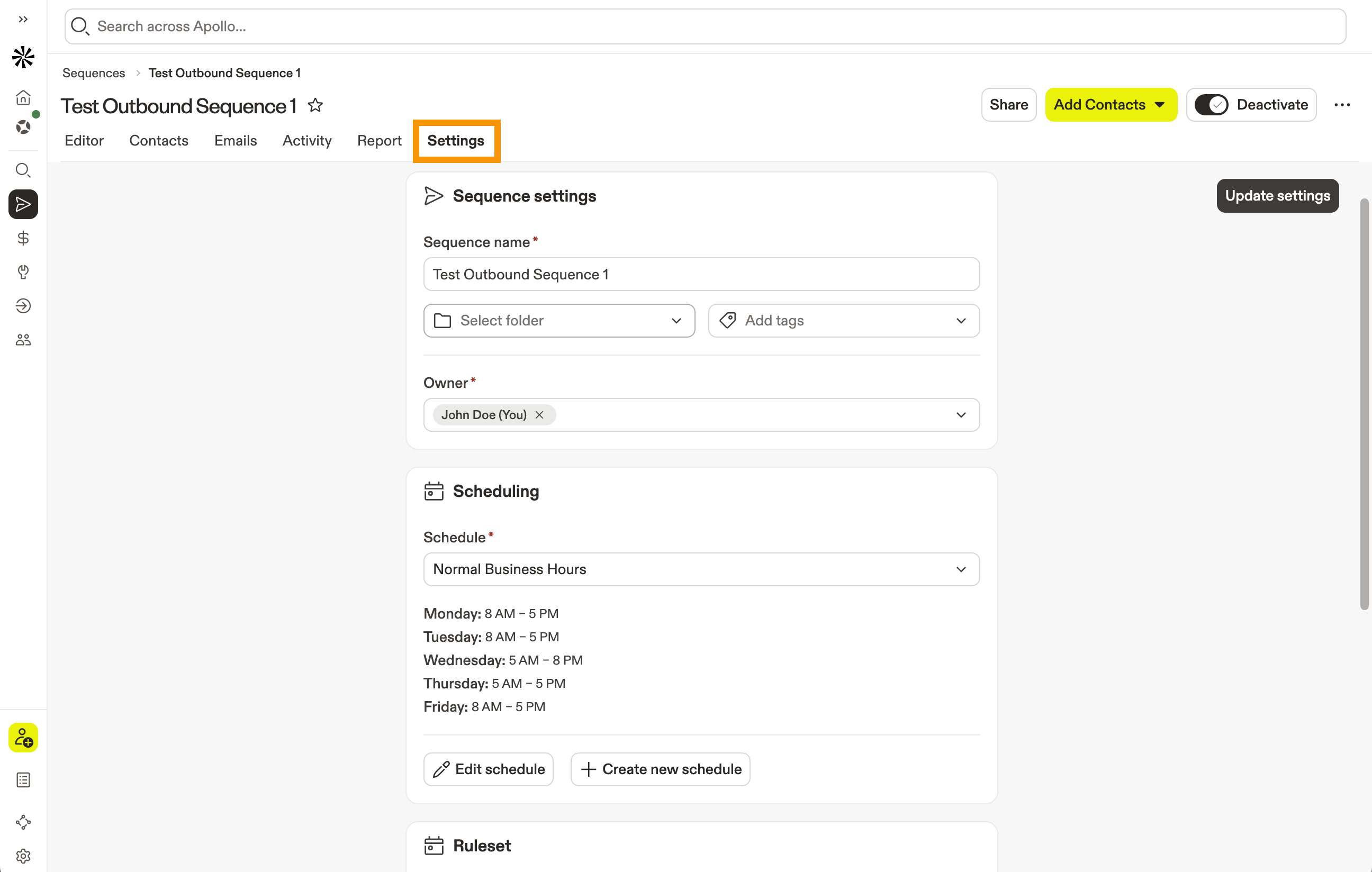Open the Home icon in sidebar
The width and height of the screenshot is (1372, 872).
coord(23,97)
